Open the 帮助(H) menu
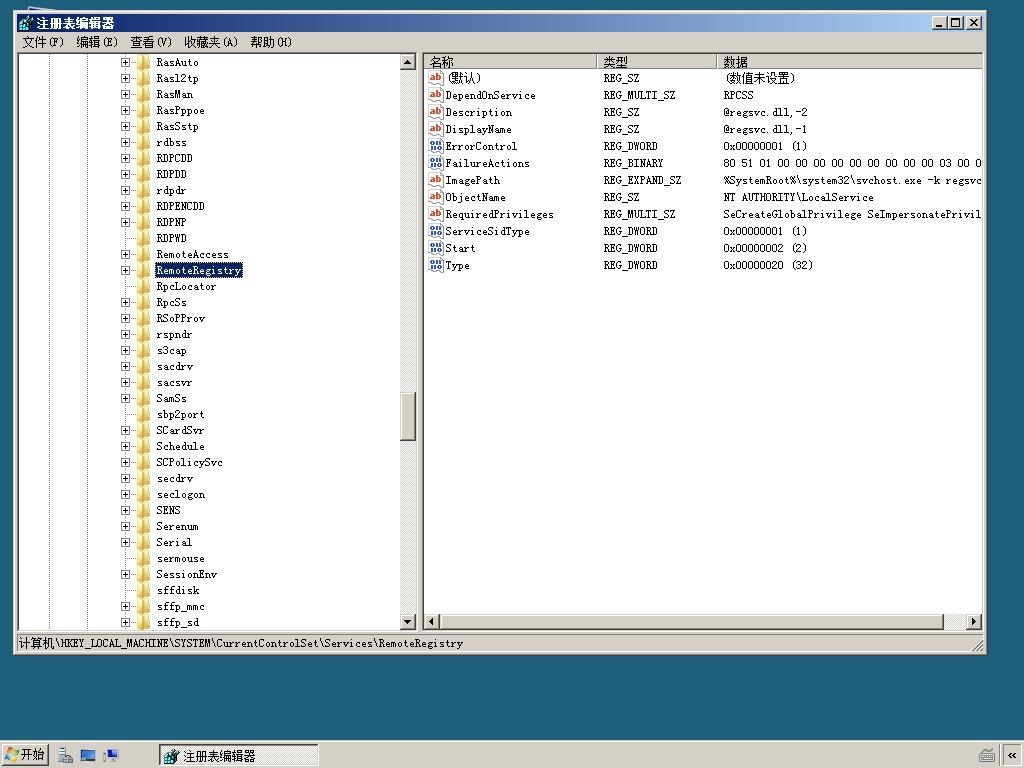1024x768 pixels. point(270,42)
